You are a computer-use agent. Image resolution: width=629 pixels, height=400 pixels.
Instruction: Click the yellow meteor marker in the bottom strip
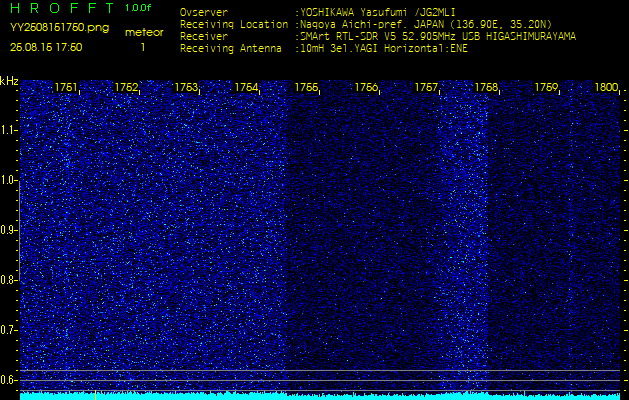point(95,396)
